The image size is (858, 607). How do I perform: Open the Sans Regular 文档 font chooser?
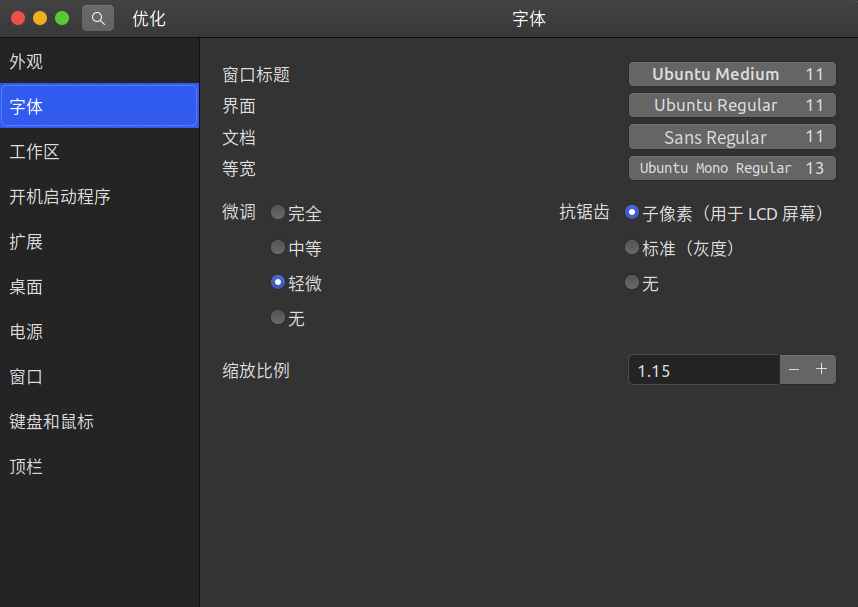pyautogui.click(x=731, y=137)
